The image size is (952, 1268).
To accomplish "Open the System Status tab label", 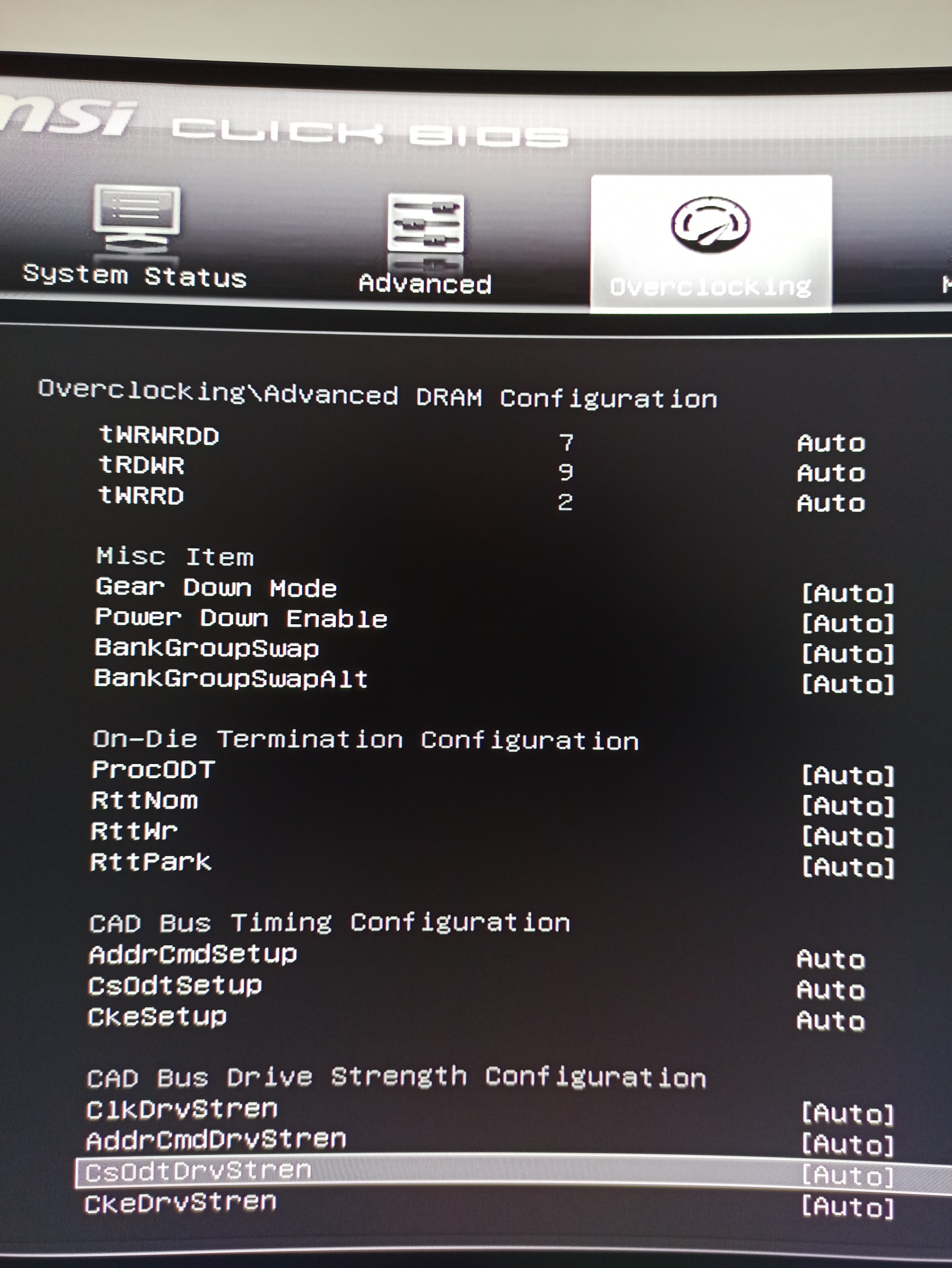I will point(135,276).
